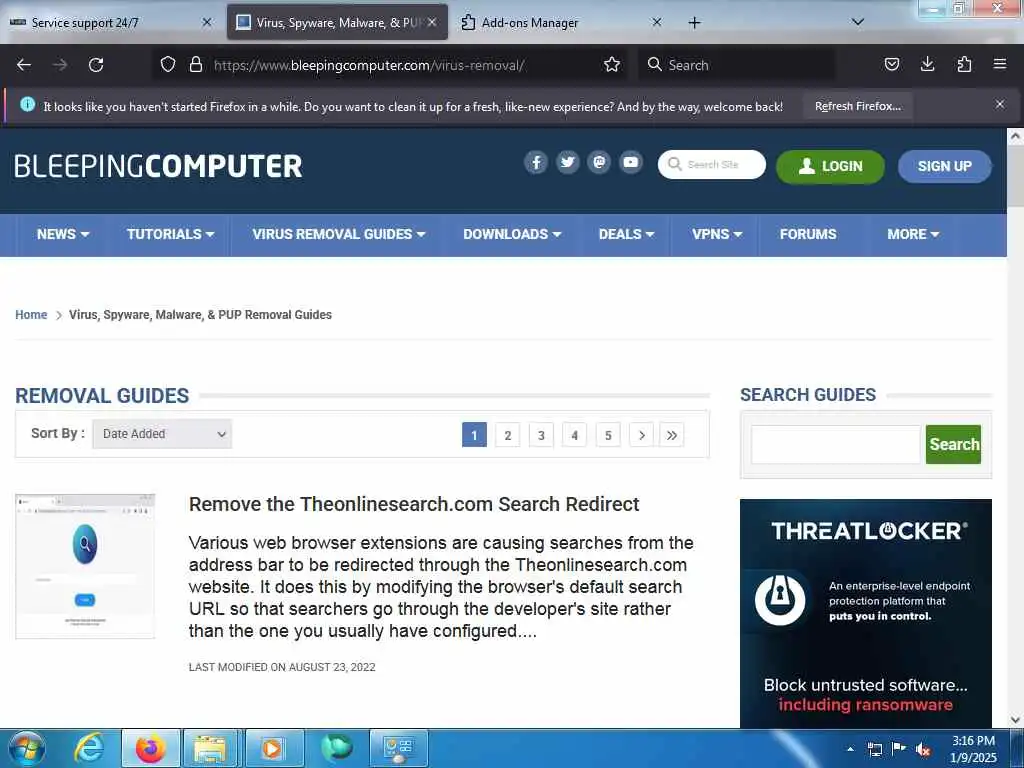Open a new tab with the plus icon
This screenshot has width=1024, height=768.
point(694,23)
